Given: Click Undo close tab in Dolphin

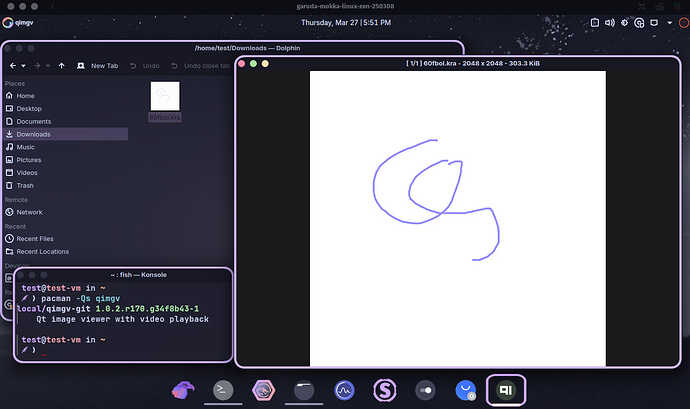Looking at the screenshot, I should click(x=200, y=66).
